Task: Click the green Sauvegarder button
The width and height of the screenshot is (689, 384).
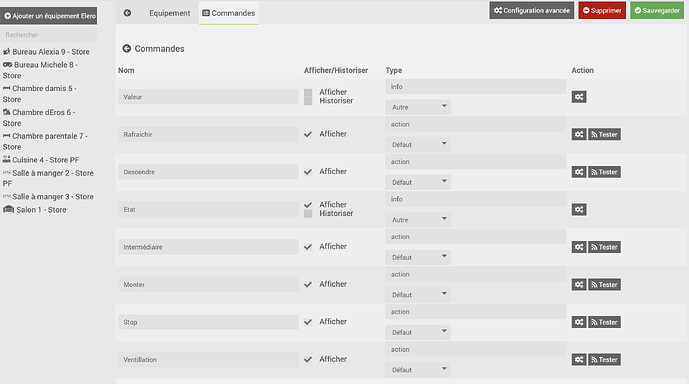Action: [x=657, y=11]
